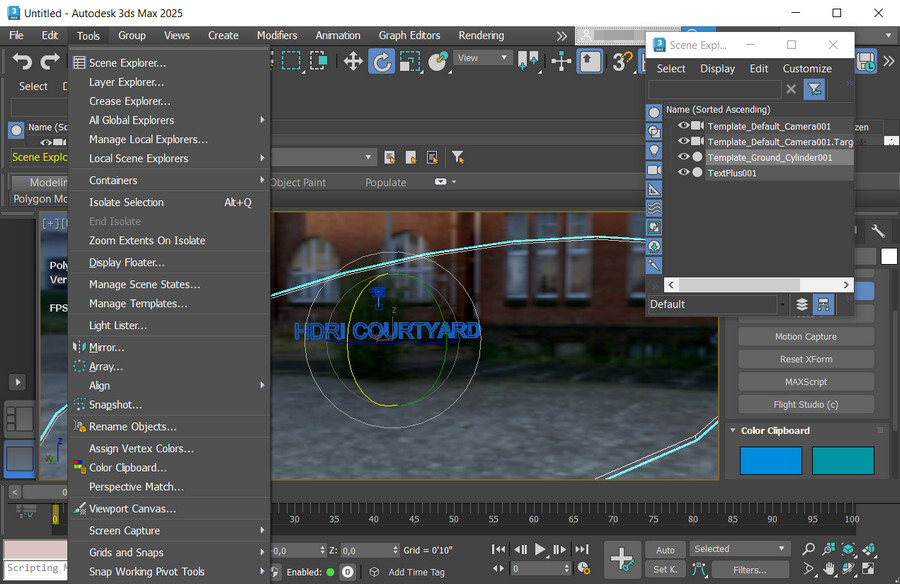Expand the All Global Explorers submenu
Screen dimensions: 900x584
169,120
